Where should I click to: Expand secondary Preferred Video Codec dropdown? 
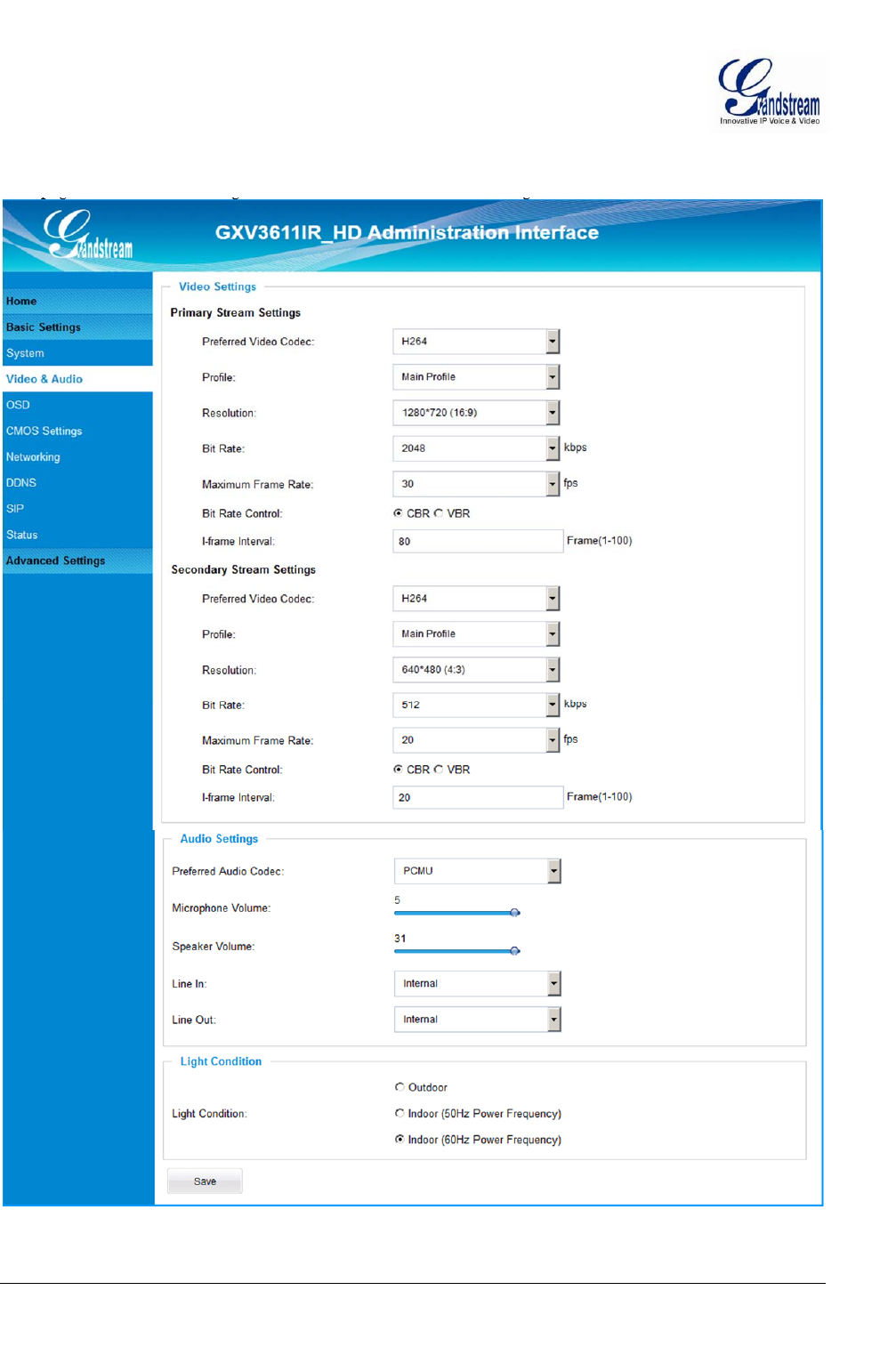[x=476, y=598]
